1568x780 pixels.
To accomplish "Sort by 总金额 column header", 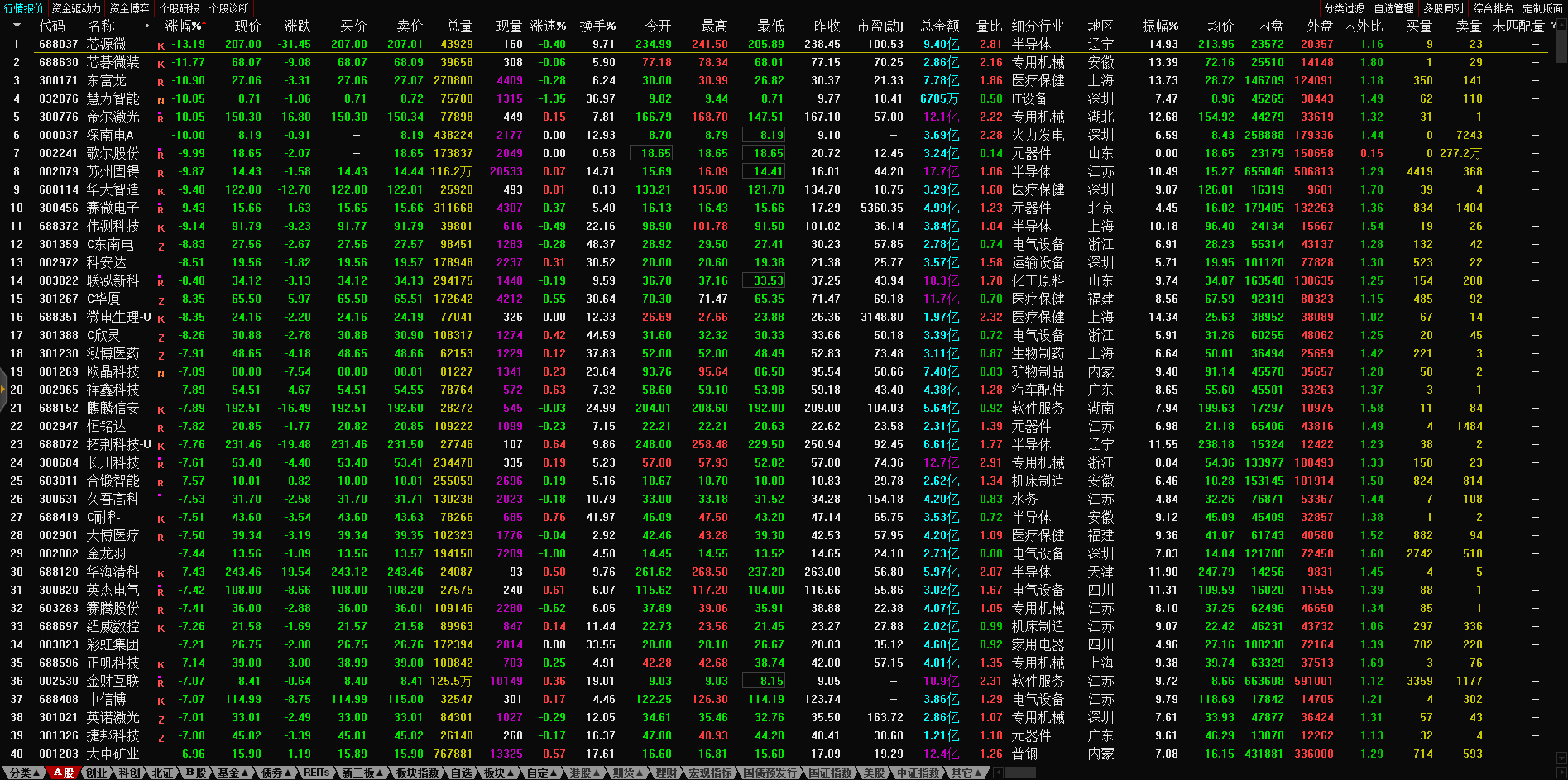I will [939, 26].
